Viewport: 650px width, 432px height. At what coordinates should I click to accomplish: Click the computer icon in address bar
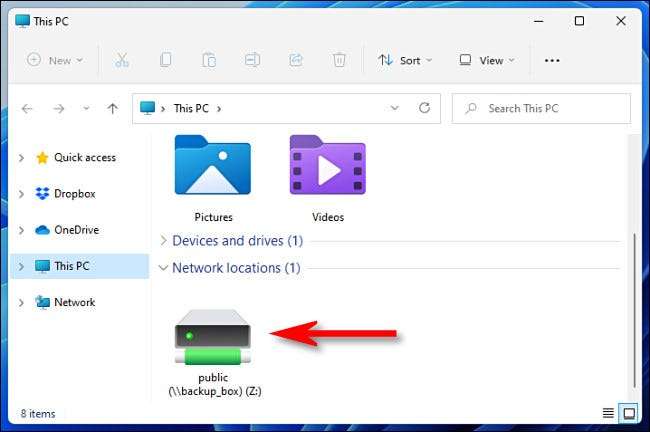147,108
